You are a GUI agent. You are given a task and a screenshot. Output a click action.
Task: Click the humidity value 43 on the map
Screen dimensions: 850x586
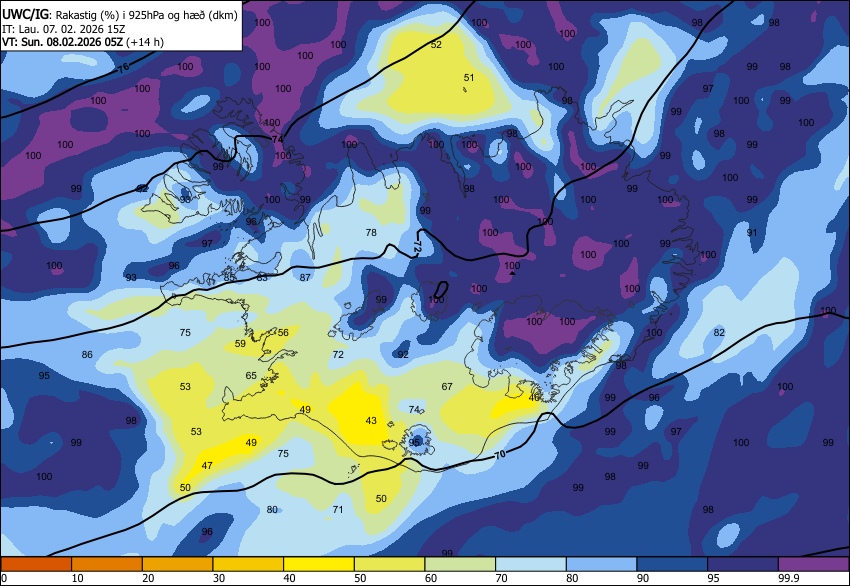(x=371, y=420)
